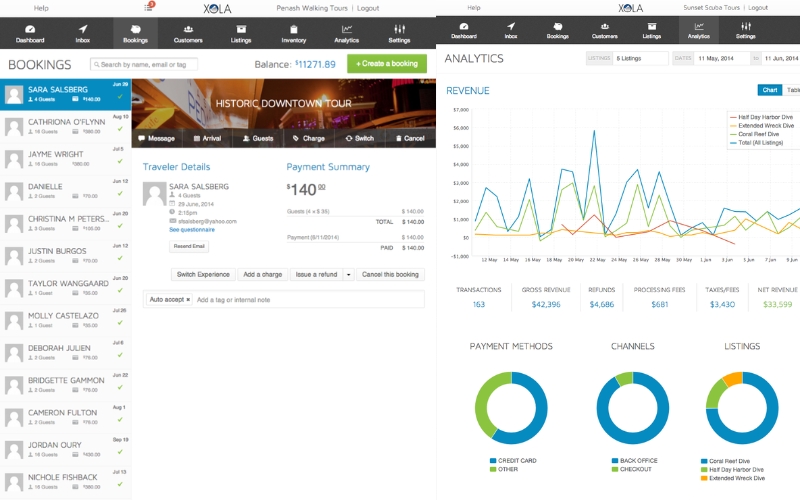
Task: Click Extended Wreck Dive chart legend entry
Action: pos(762,126)
